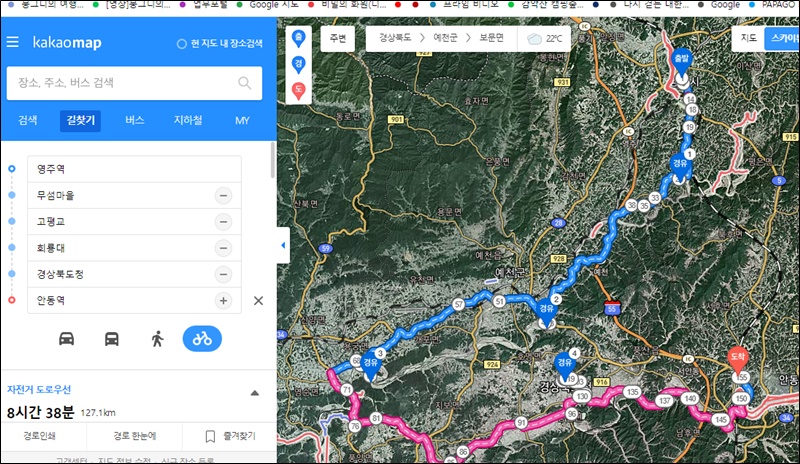Click waypoint 1 경유 marker on map

[680, 166]
